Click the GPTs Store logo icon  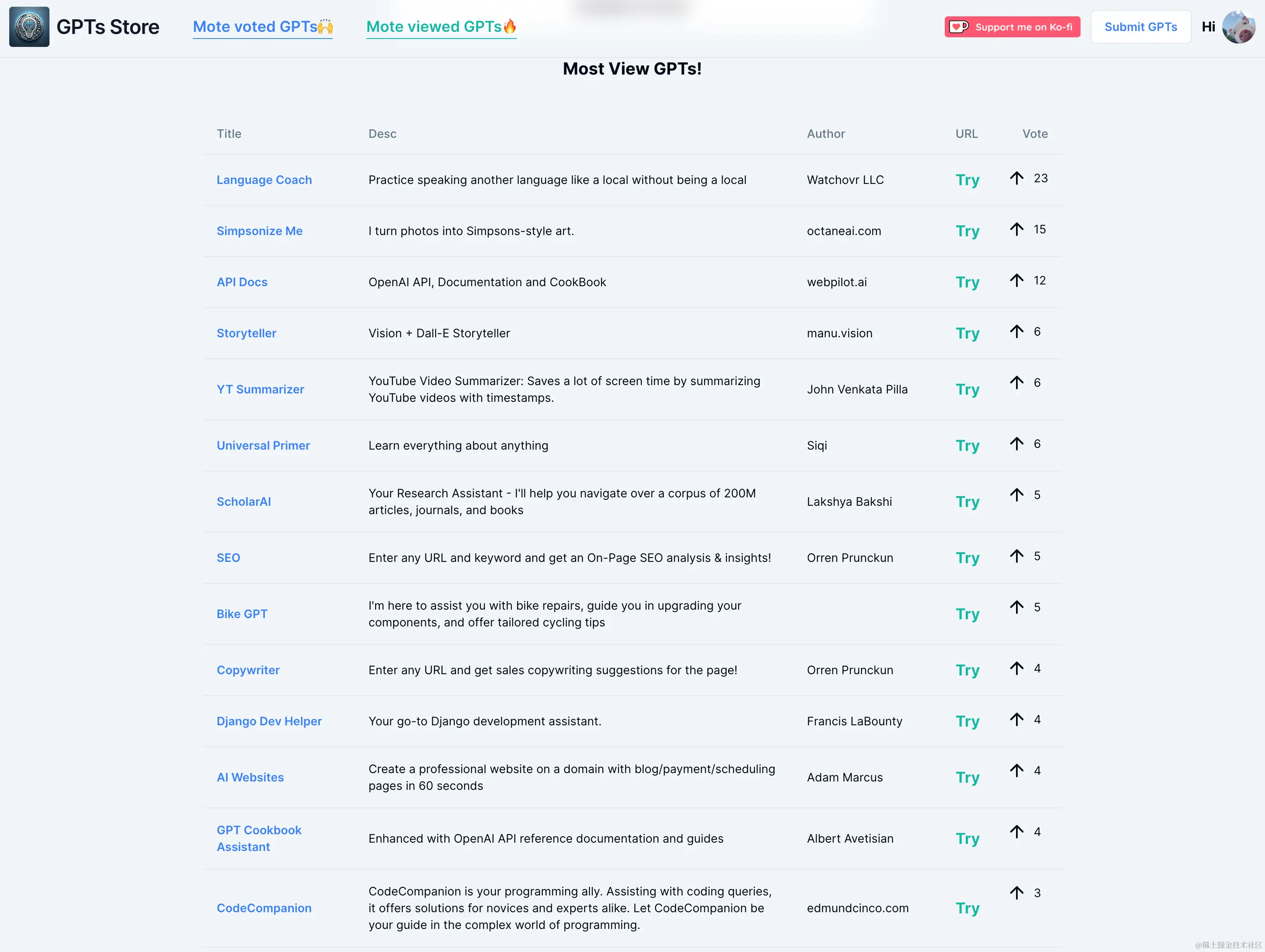tap(29, 27)
